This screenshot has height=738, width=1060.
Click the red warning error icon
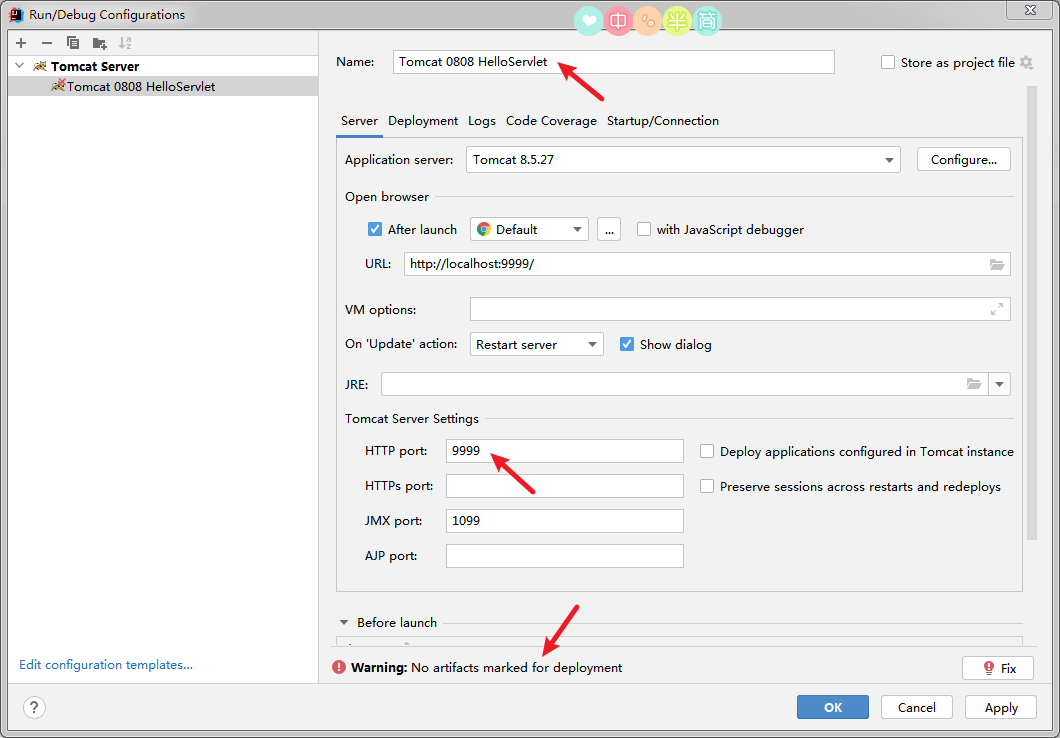[x=339, y=668]
